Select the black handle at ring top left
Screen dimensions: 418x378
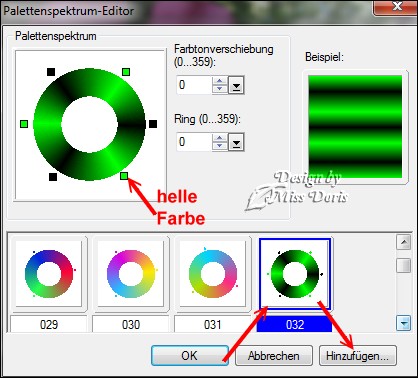click(x=51, y=72)
